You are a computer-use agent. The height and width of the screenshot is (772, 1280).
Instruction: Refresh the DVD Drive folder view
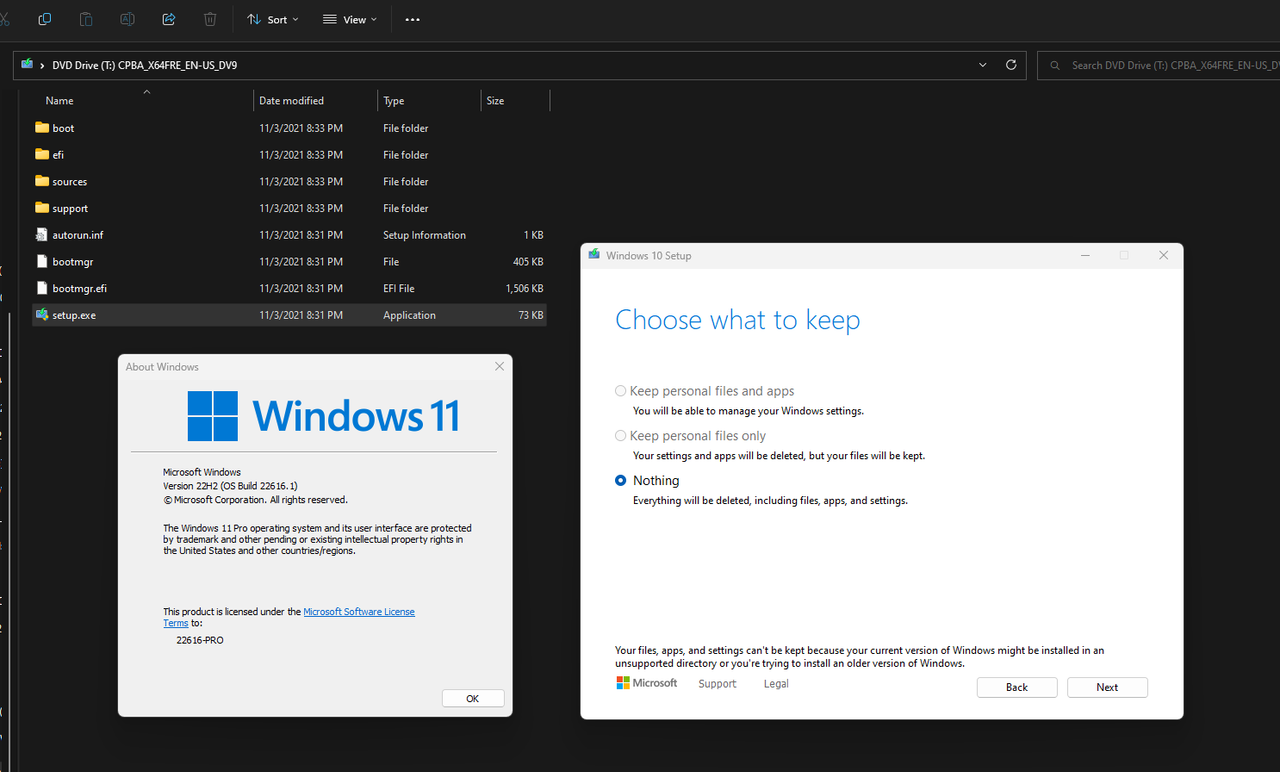[1011, 65]
